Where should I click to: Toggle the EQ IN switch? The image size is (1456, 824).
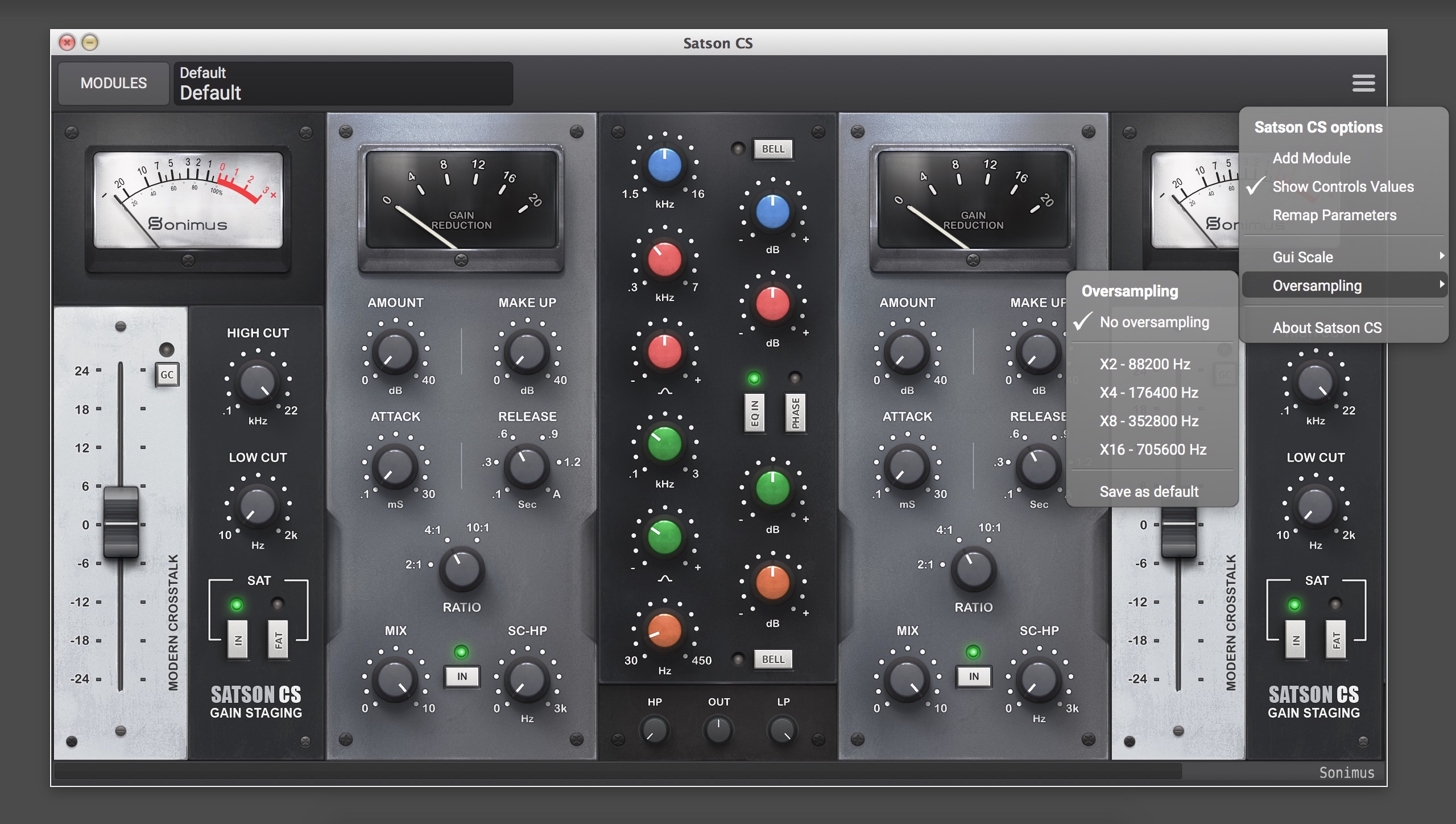click(x=754, y=413)
